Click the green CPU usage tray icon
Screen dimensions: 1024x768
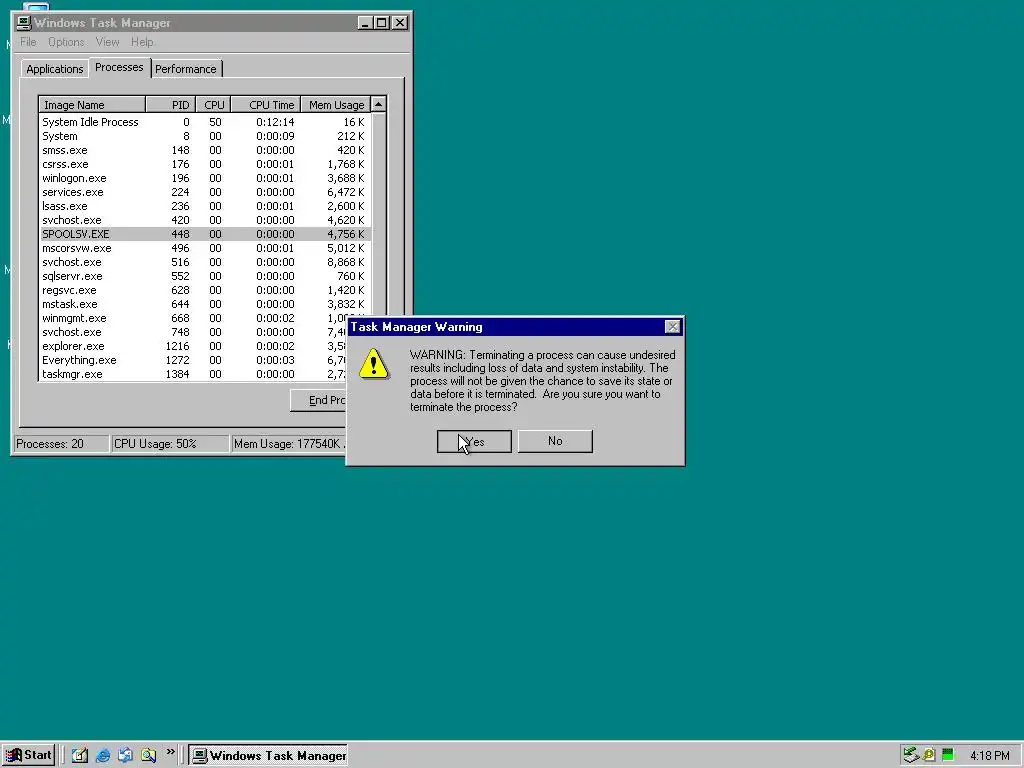point(948,756)
